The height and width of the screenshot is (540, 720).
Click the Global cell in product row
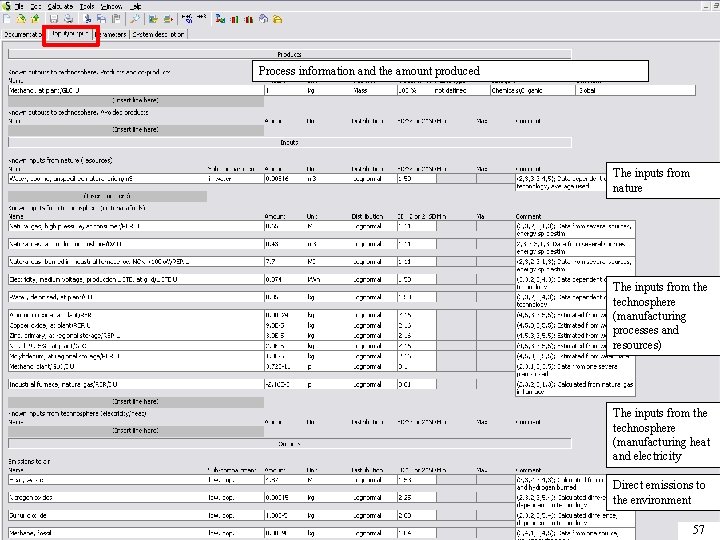(636, 90)
